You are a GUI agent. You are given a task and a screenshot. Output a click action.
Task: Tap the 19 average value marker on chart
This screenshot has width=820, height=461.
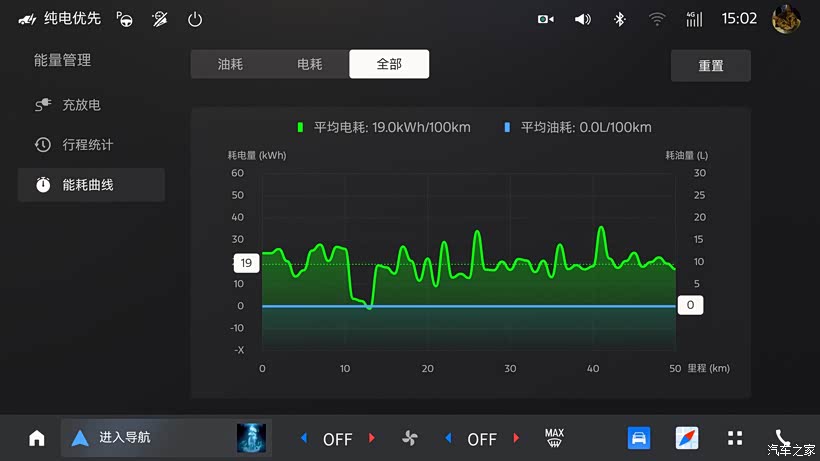coord(246,262)
